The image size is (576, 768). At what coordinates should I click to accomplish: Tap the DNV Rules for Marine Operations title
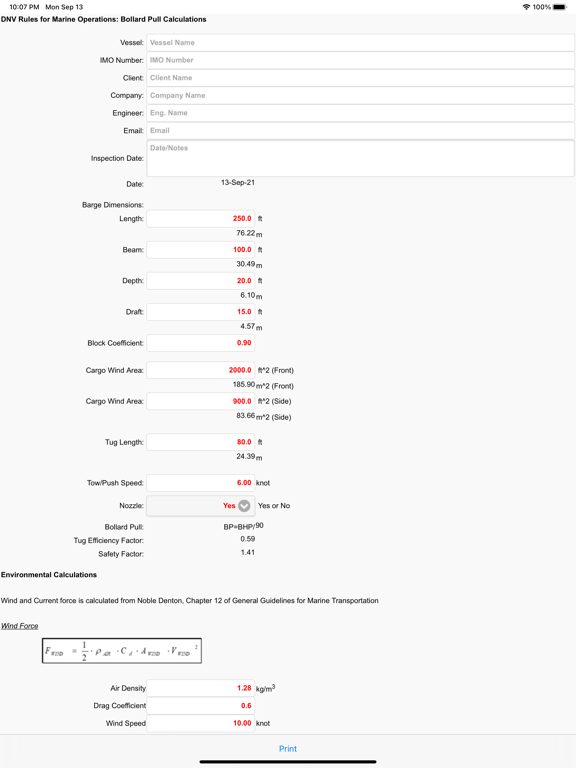pyautogui.click(x=103, y=20)
